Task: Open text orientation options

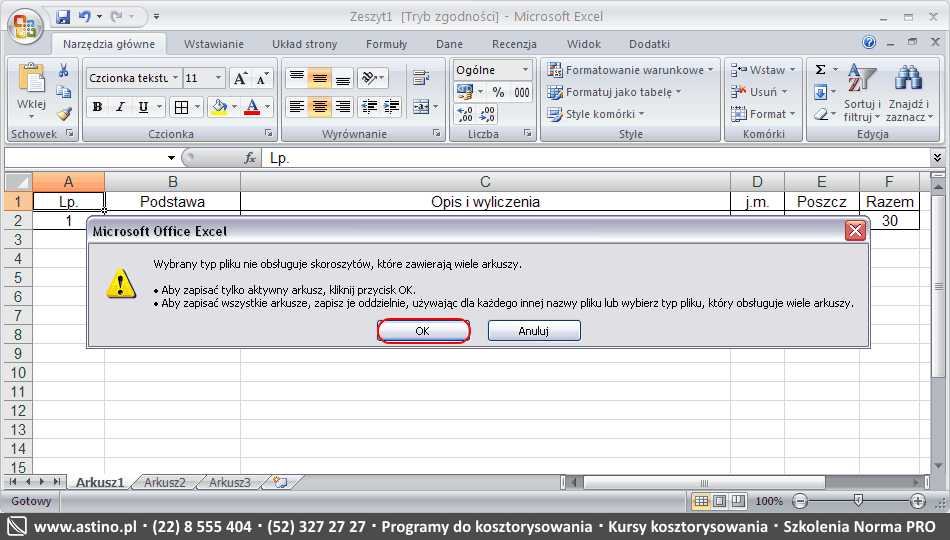Action: coord(372,78)
